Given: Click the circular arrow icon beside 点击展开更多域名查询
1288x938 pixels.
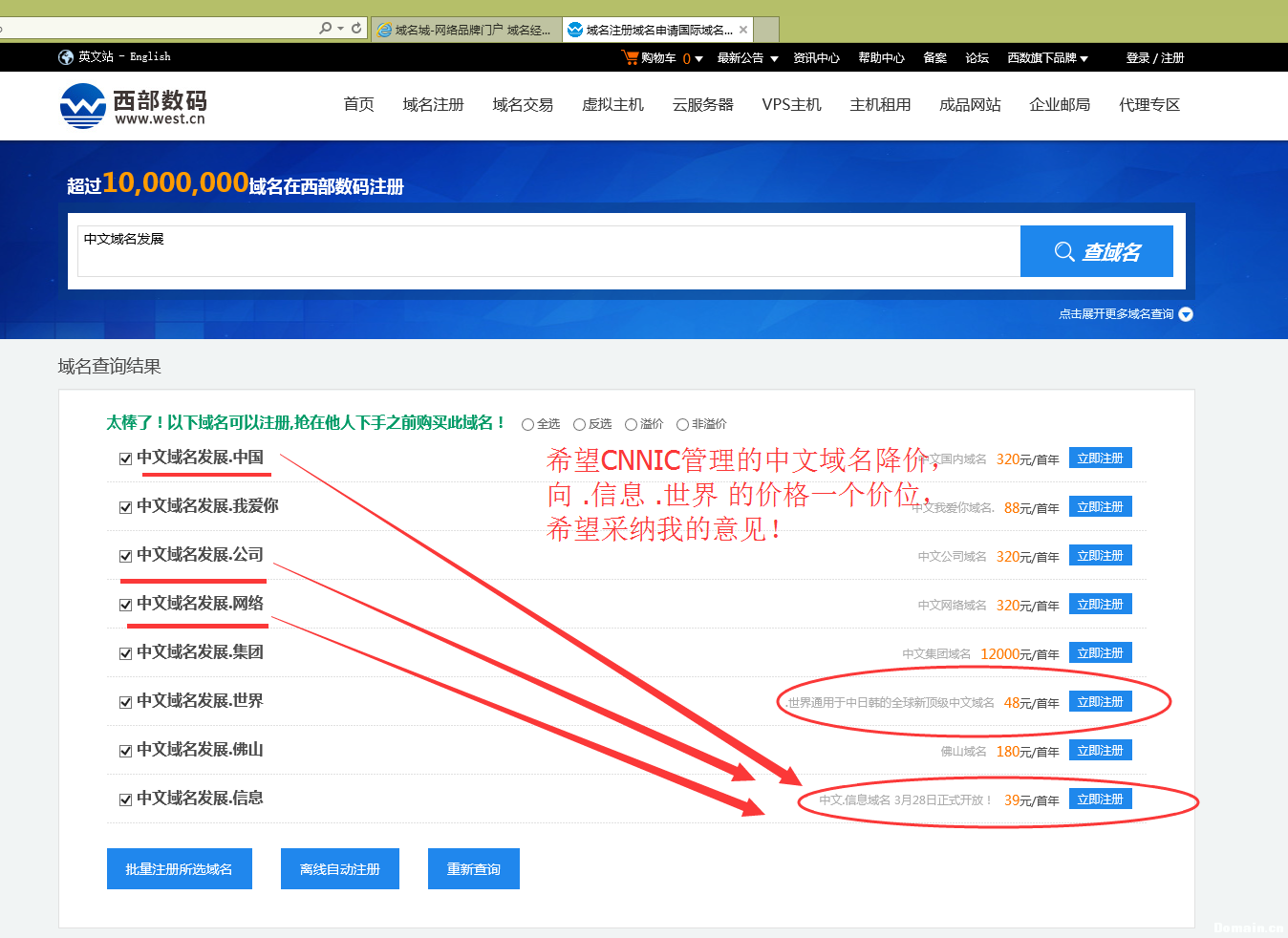Looking at the screenshot, I should (x=1185, y=313).
